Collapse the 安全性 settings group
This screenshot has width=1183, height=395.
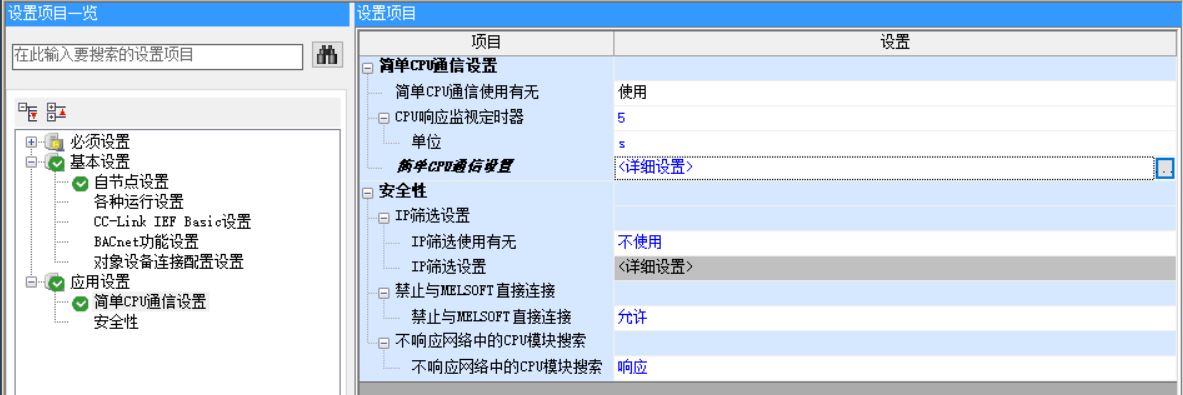[x=367, y=193]
